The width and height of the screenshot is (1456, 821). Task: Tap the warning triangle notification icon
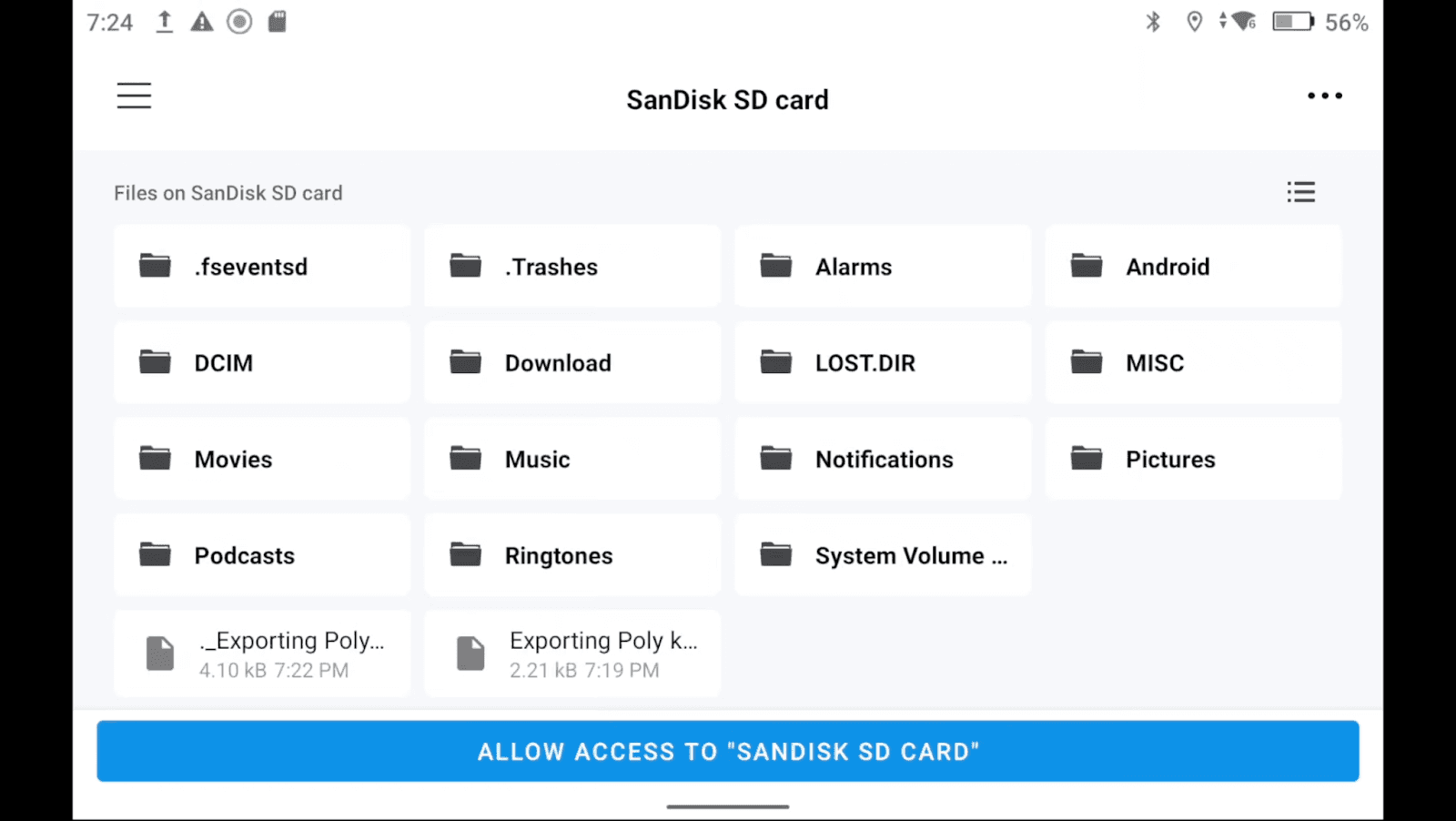[202, 21]
